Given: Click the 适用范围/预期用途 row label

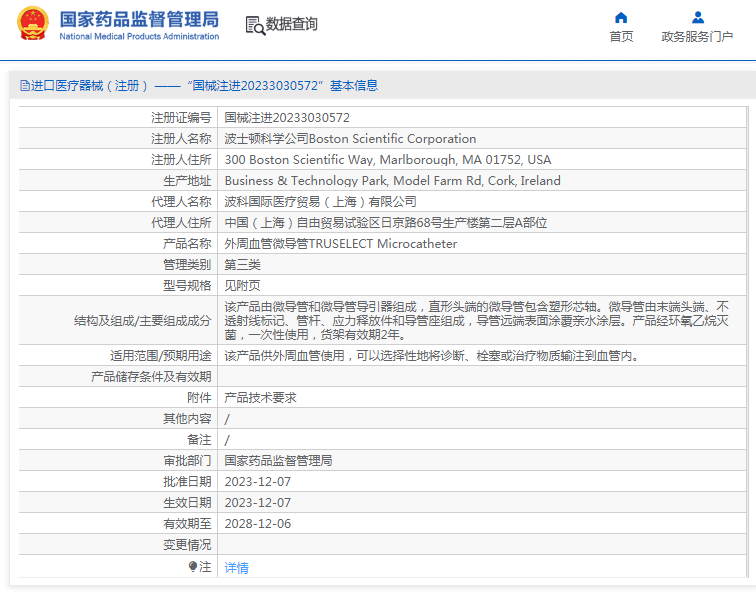Looking at the screenshot, I should (x=161, y=356).
